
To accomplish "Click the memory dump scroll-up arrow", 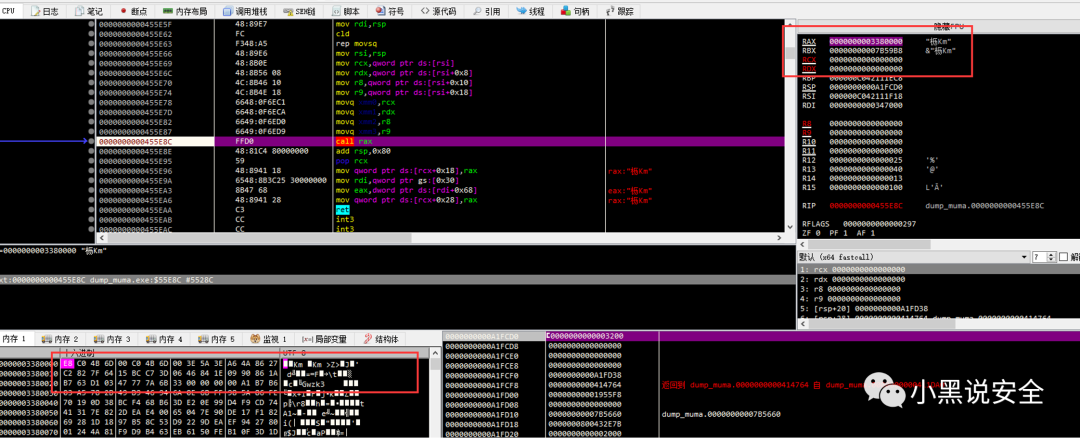I will (435, 352).
